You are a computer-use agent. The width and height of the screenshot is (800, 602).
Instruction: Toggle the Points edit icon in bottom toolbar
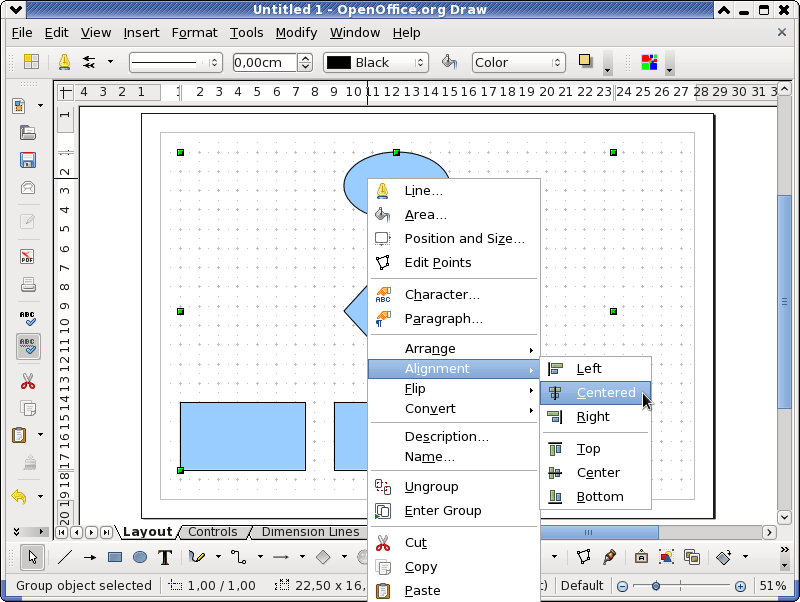tap(584, 557)
